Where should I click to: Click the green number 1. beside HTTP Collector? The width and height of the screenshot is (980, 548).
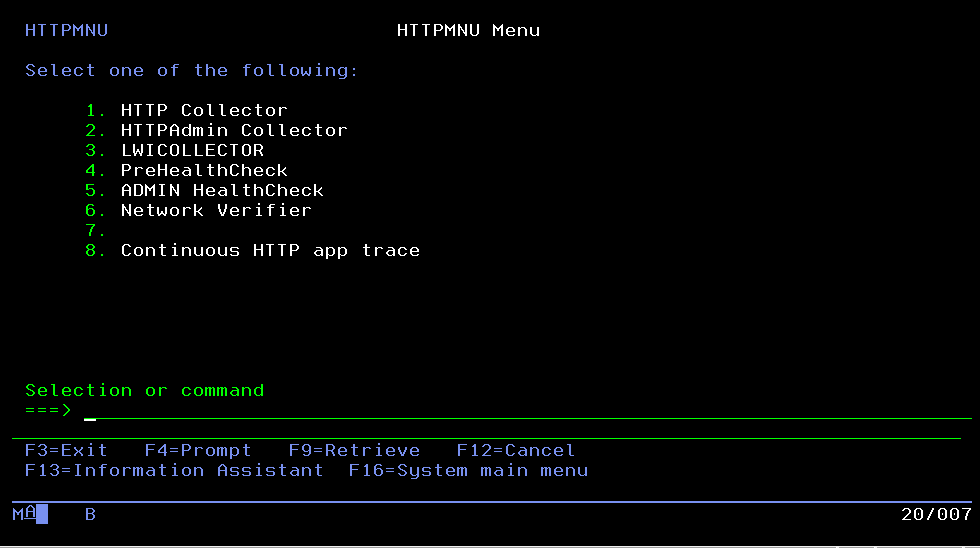[x=96, y=111]
